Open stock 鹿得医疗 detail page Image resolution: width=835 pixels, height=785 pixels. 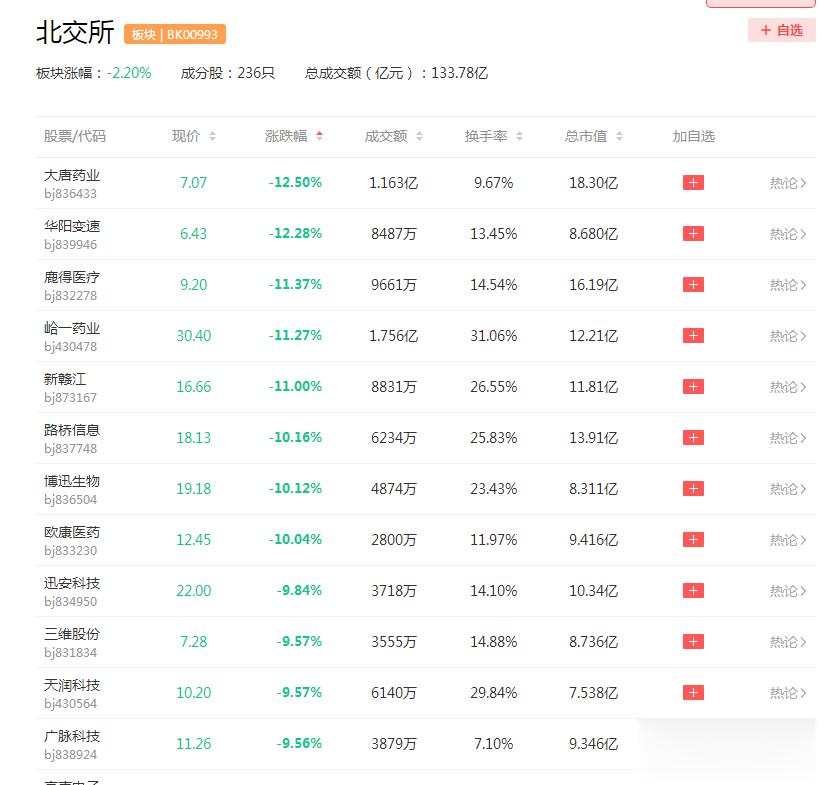click(x=72, y=277)
